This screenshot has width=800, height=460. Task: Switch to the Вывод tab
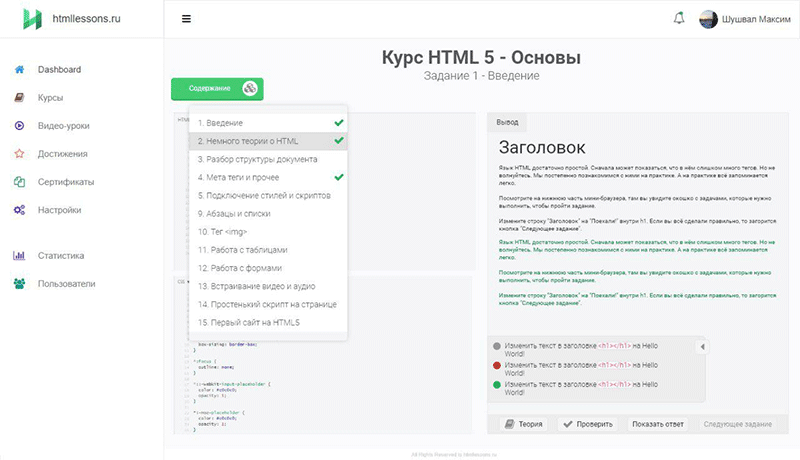click(507, 122)
